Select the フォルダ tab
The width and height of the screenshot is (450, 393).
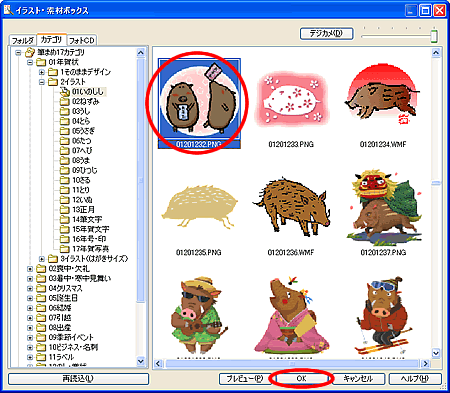tap(22, 40)
